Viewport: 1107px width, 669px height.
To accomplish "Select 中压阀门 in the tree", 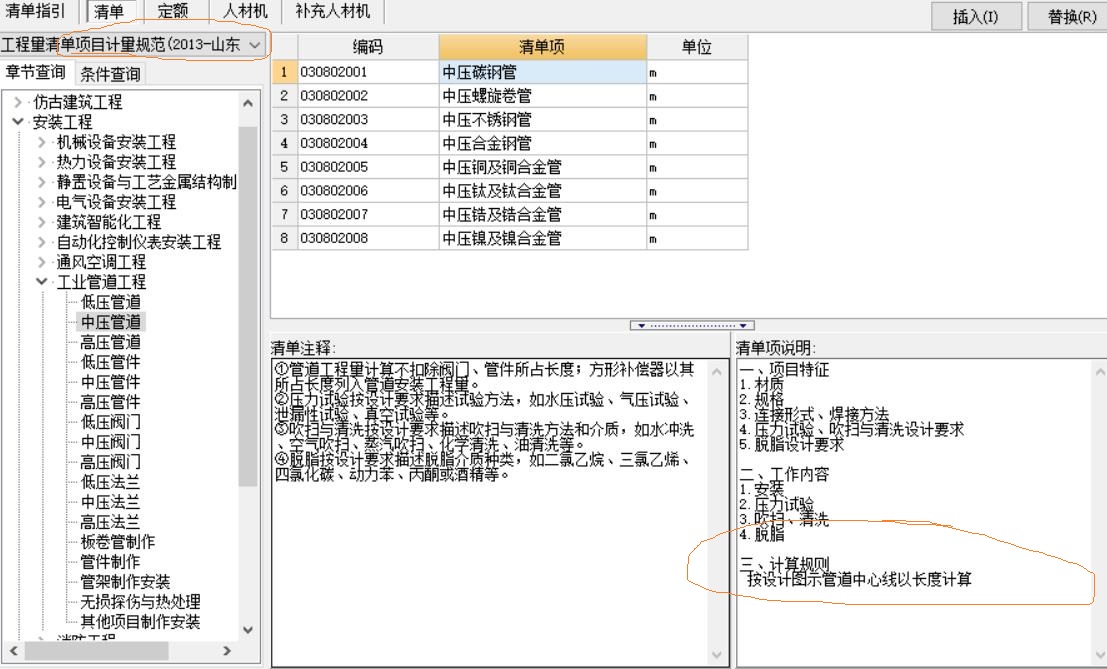I will pos(111,442).
